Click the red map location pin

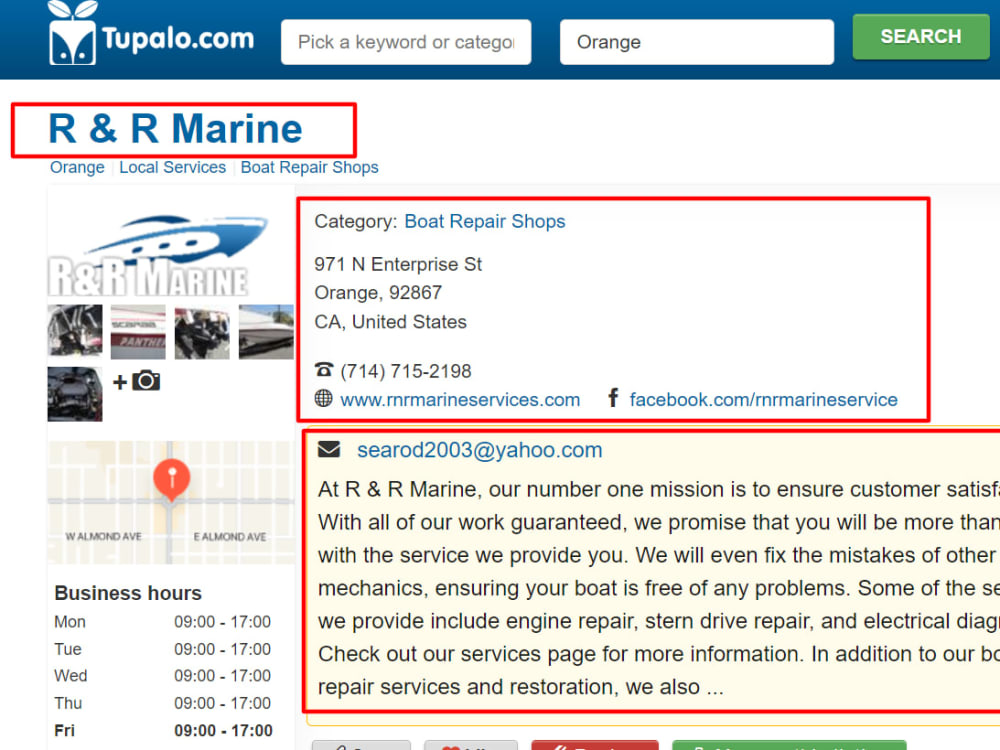[172, 479]
